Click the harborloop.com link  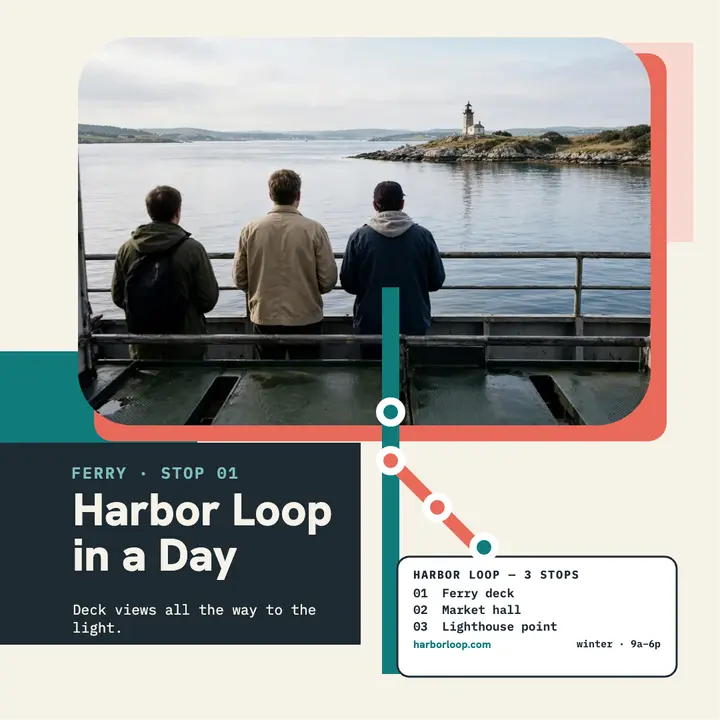[452, 644]
